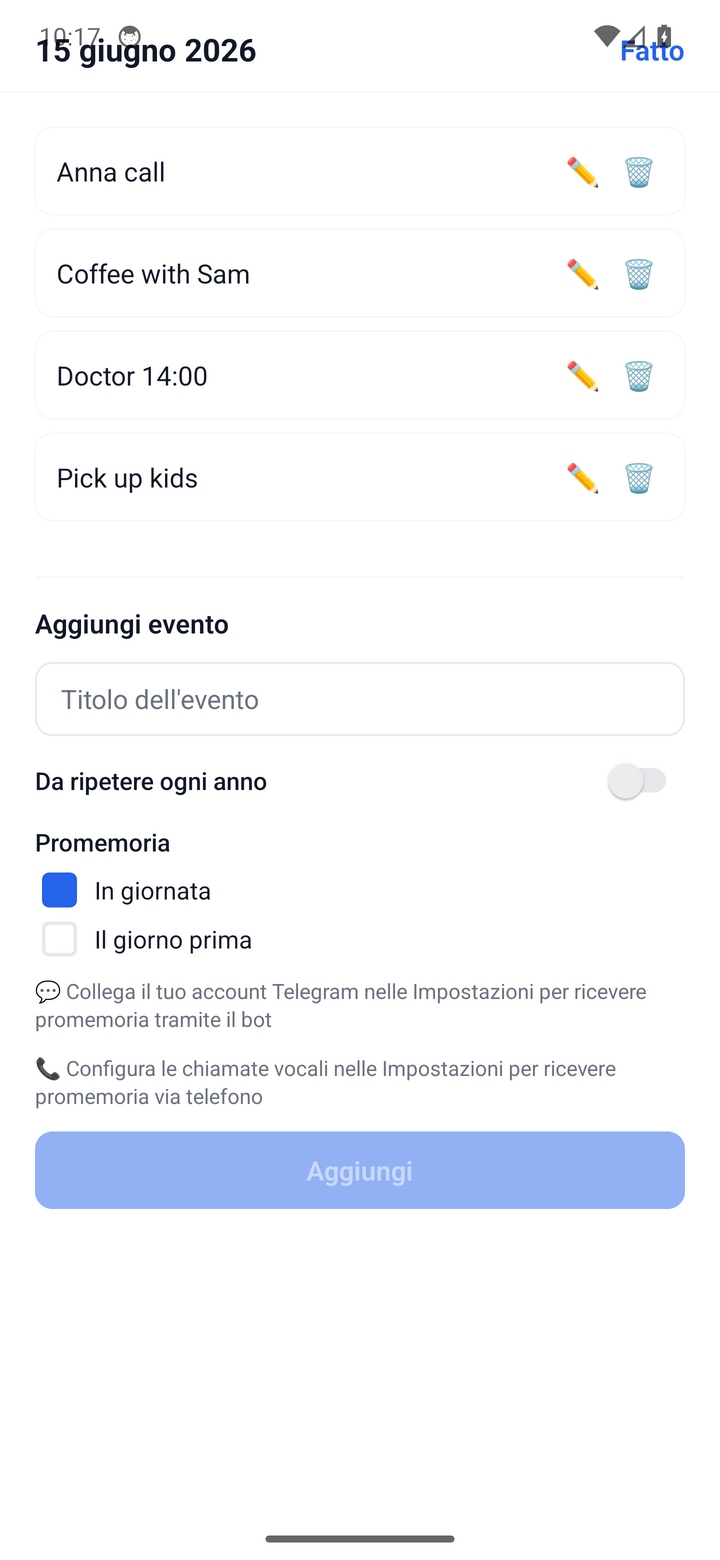The width and height of the screenshot is (720, 1560).
Task: Edit the Coffee with Sam event
Action: 582,274
